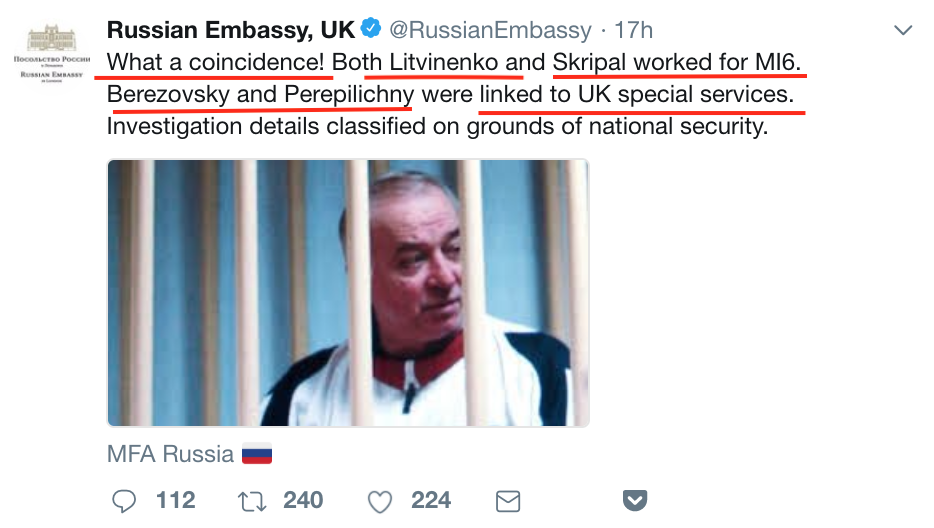Viewport: 934px width, 528px height.
Task: Save tweet using the Pocket icon
Action: pos(636,500)
